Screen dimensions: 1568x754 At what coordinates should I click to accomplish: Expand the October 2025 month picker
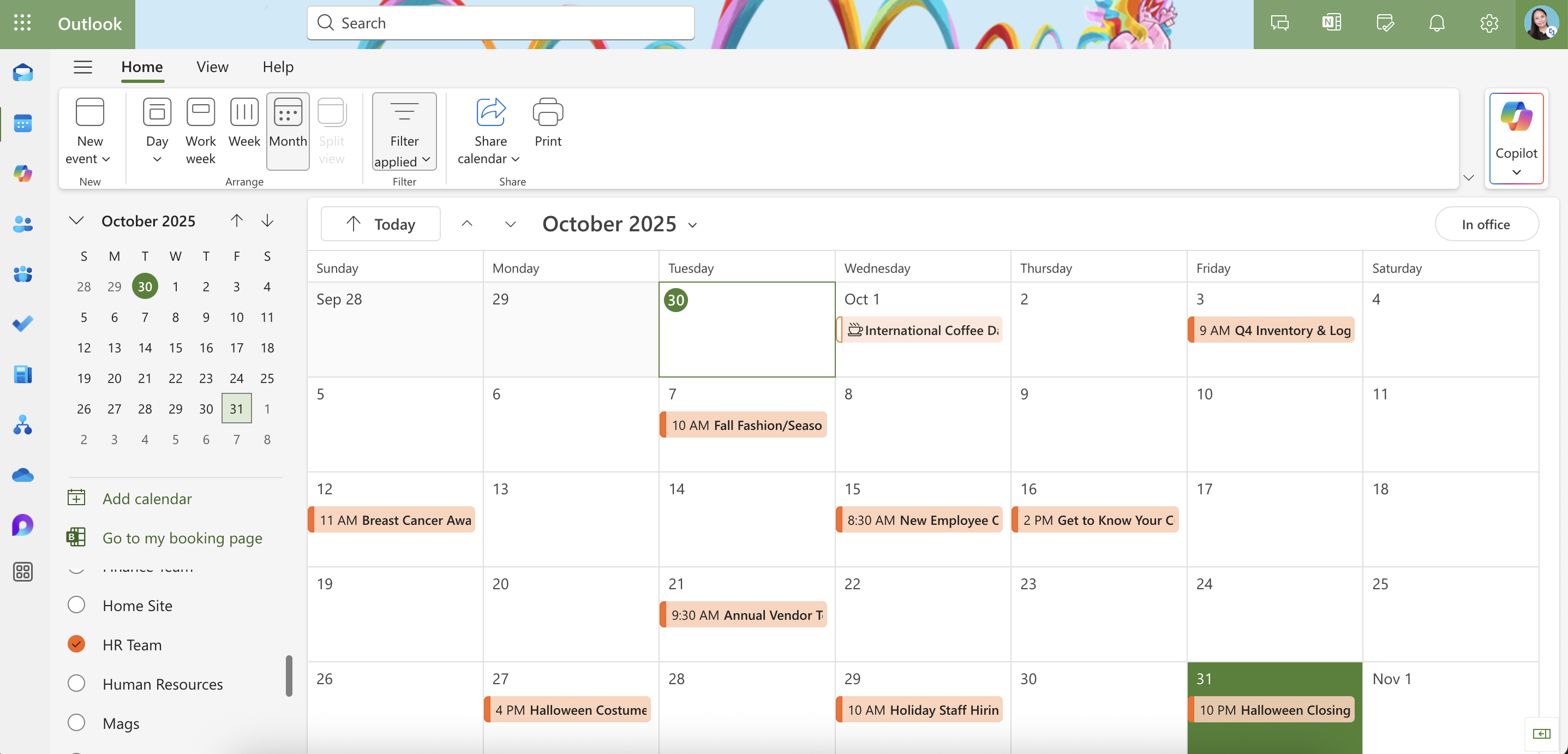tap(620, 224)
